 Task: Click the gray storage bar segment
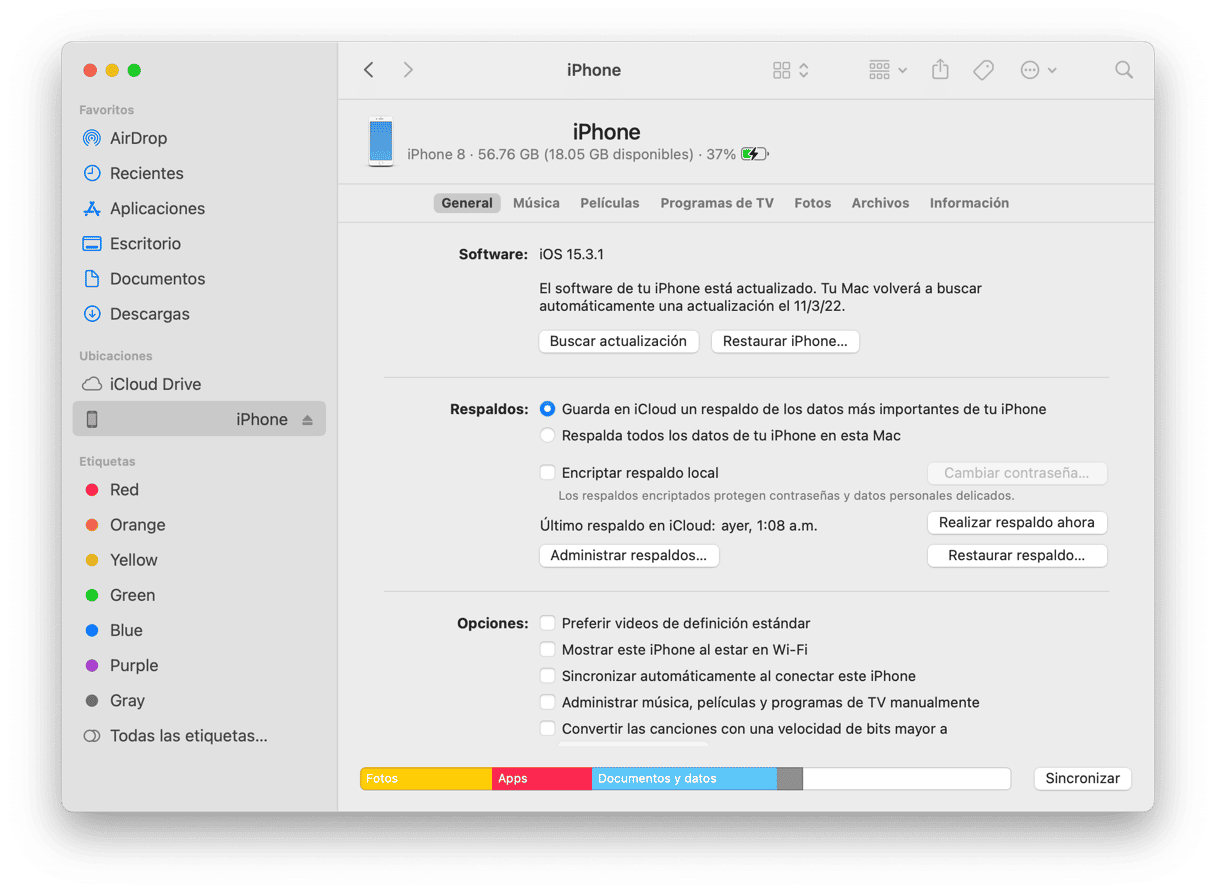[790, 779]
